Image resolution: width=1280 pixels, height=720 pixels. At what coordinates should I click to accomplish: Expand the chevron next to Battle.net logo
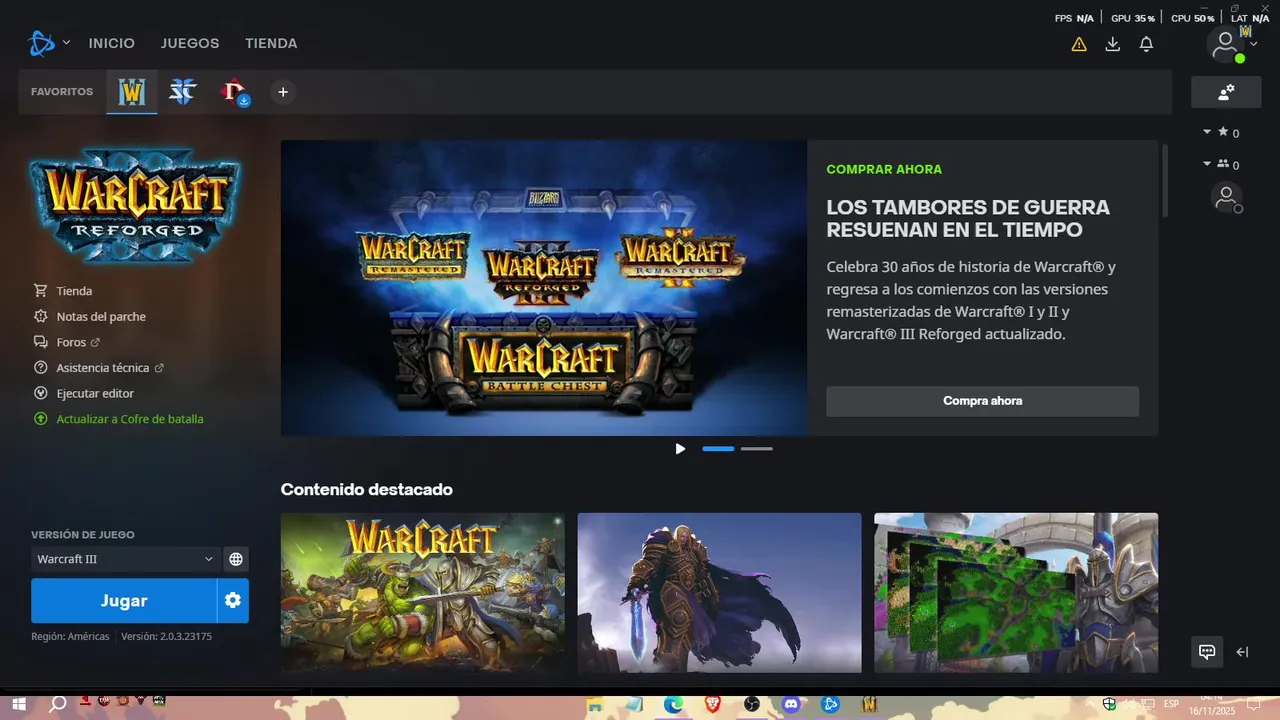(66, 43)
